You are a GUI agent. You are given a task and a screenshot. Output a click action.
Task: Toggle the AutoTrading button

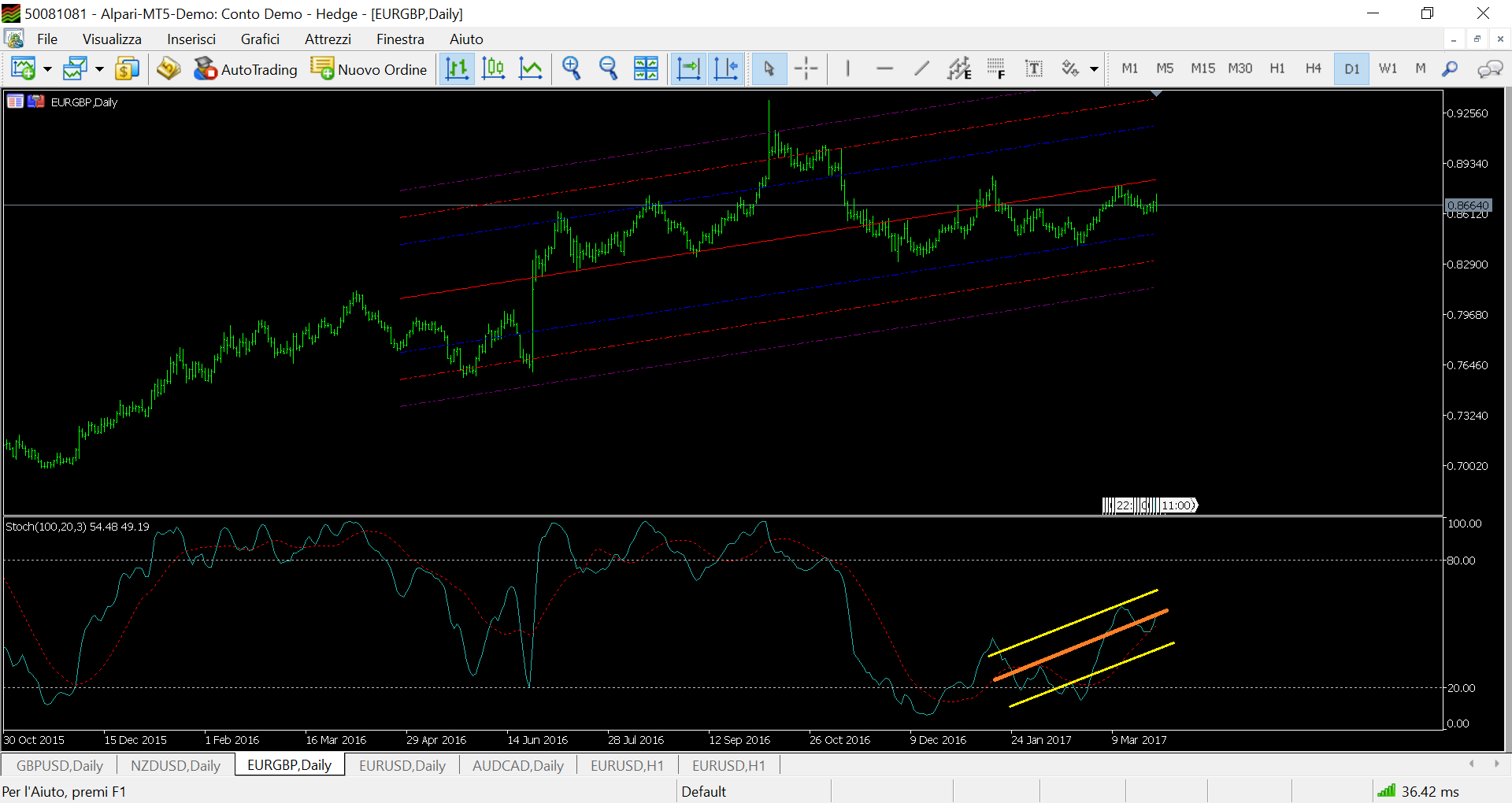click(x=246, y=69)
